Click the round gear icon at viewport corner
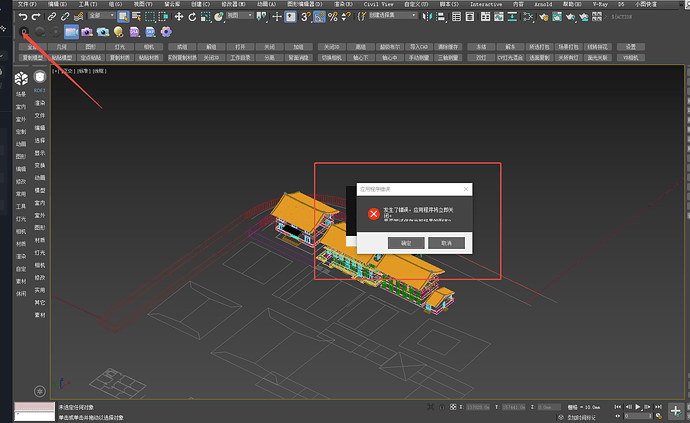This screenshot has width=690, height=423. pos(40,391)
